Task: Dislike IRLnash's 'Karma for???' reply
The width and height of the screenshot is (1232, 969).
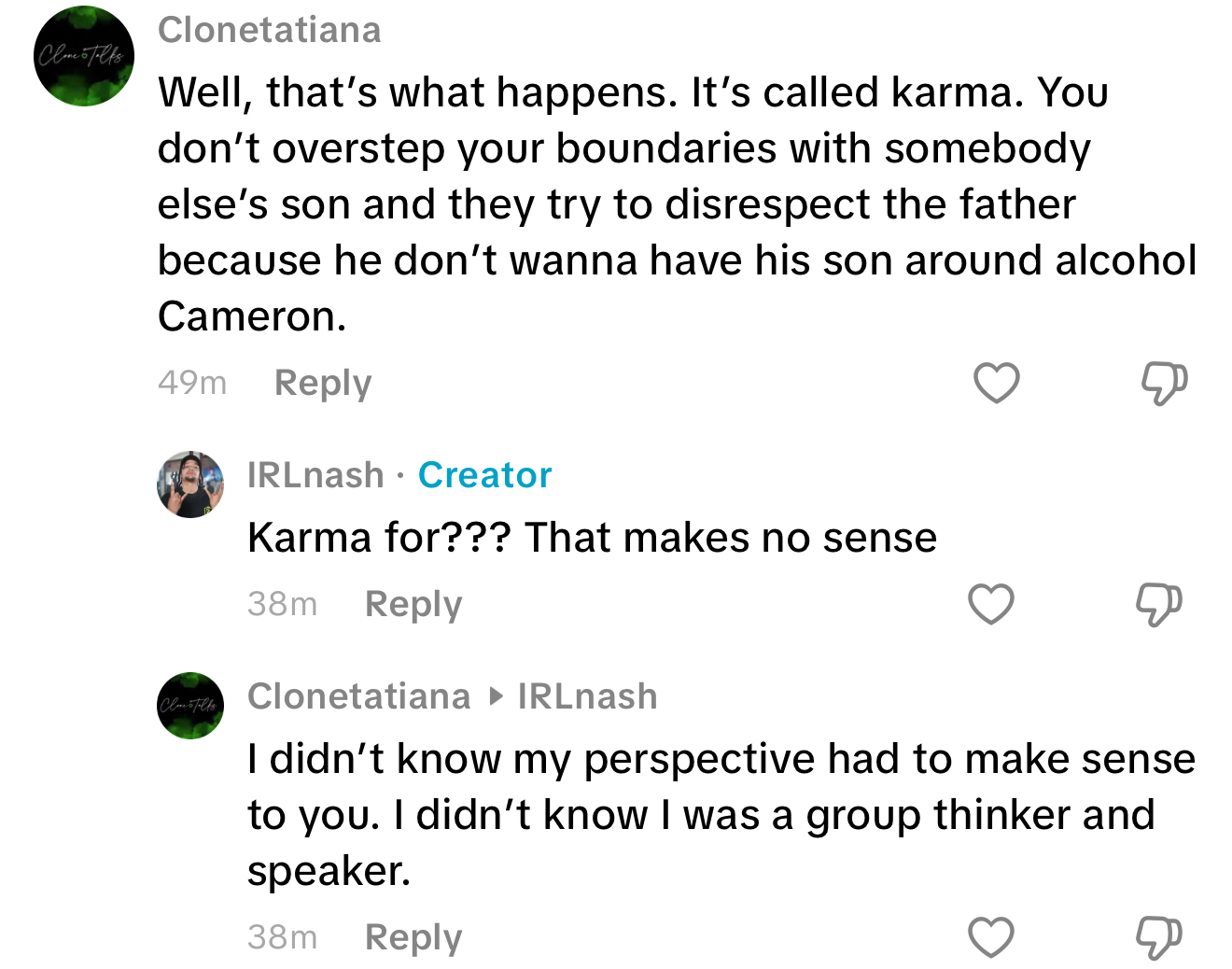Action: tap(1158, 604)
